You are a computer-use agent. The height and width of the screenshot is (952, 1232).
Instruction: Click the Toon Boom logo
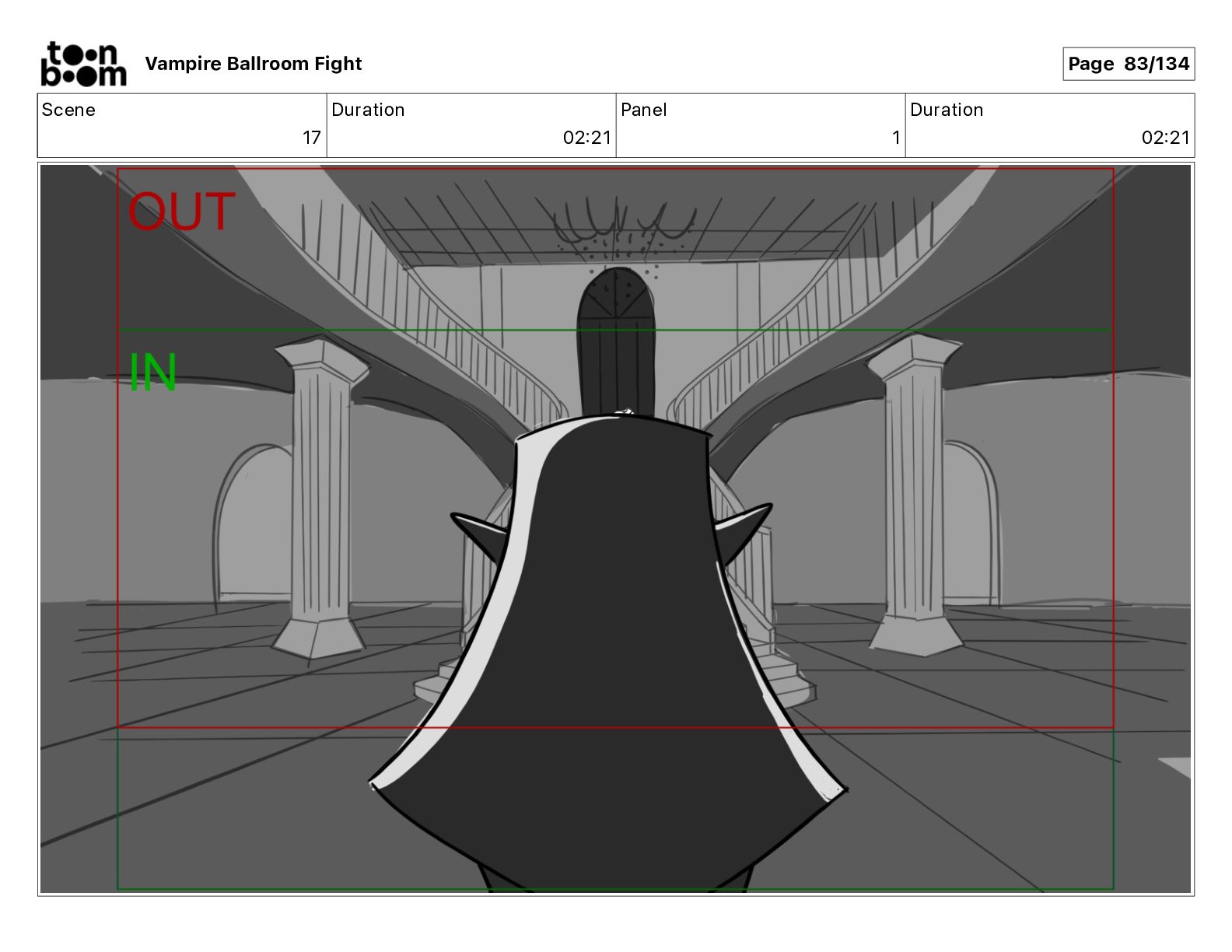(x=83, y=64)
